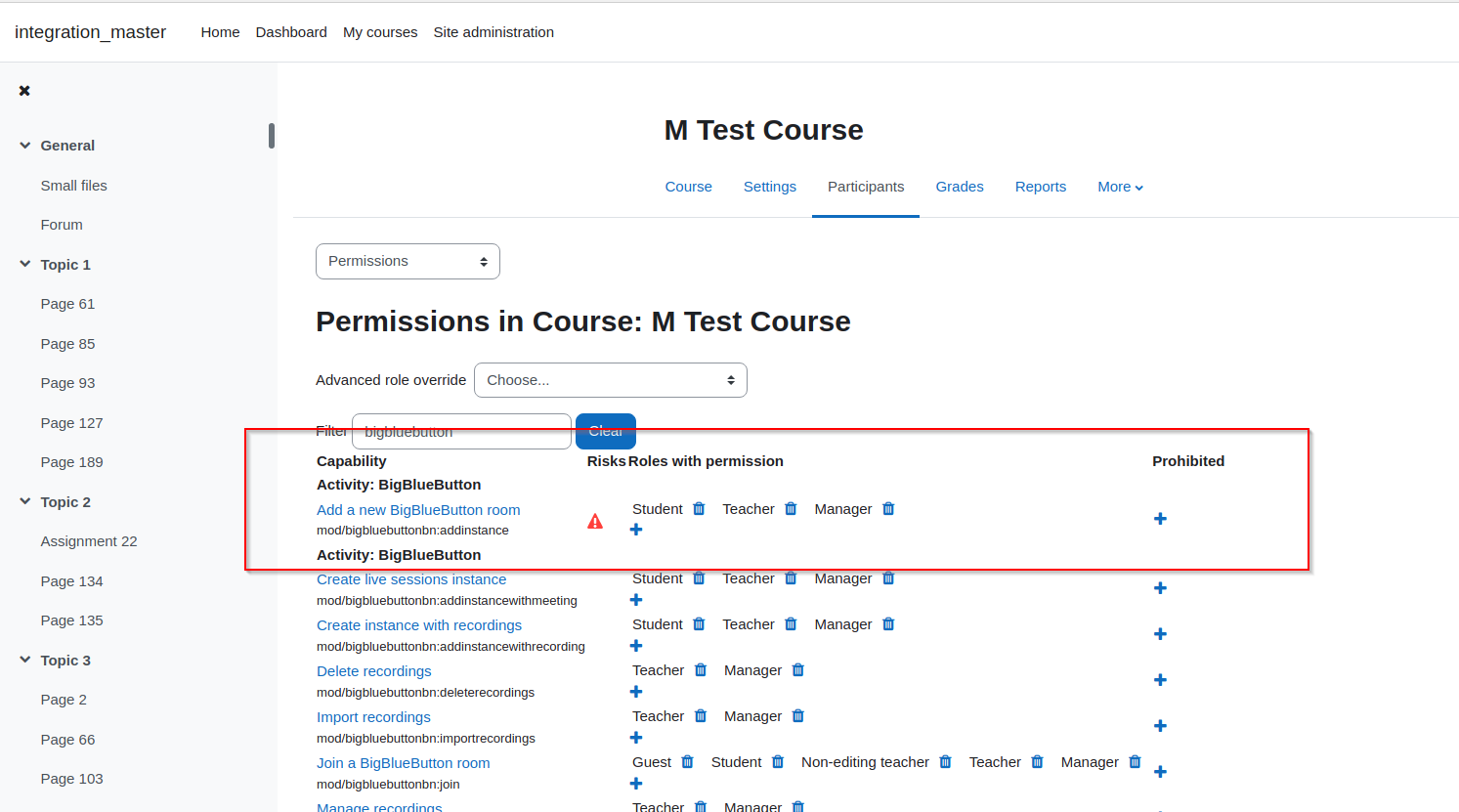Open Create instance with recordings link
The width and height of the screenshot is (1459, 812).
[419, 625]
